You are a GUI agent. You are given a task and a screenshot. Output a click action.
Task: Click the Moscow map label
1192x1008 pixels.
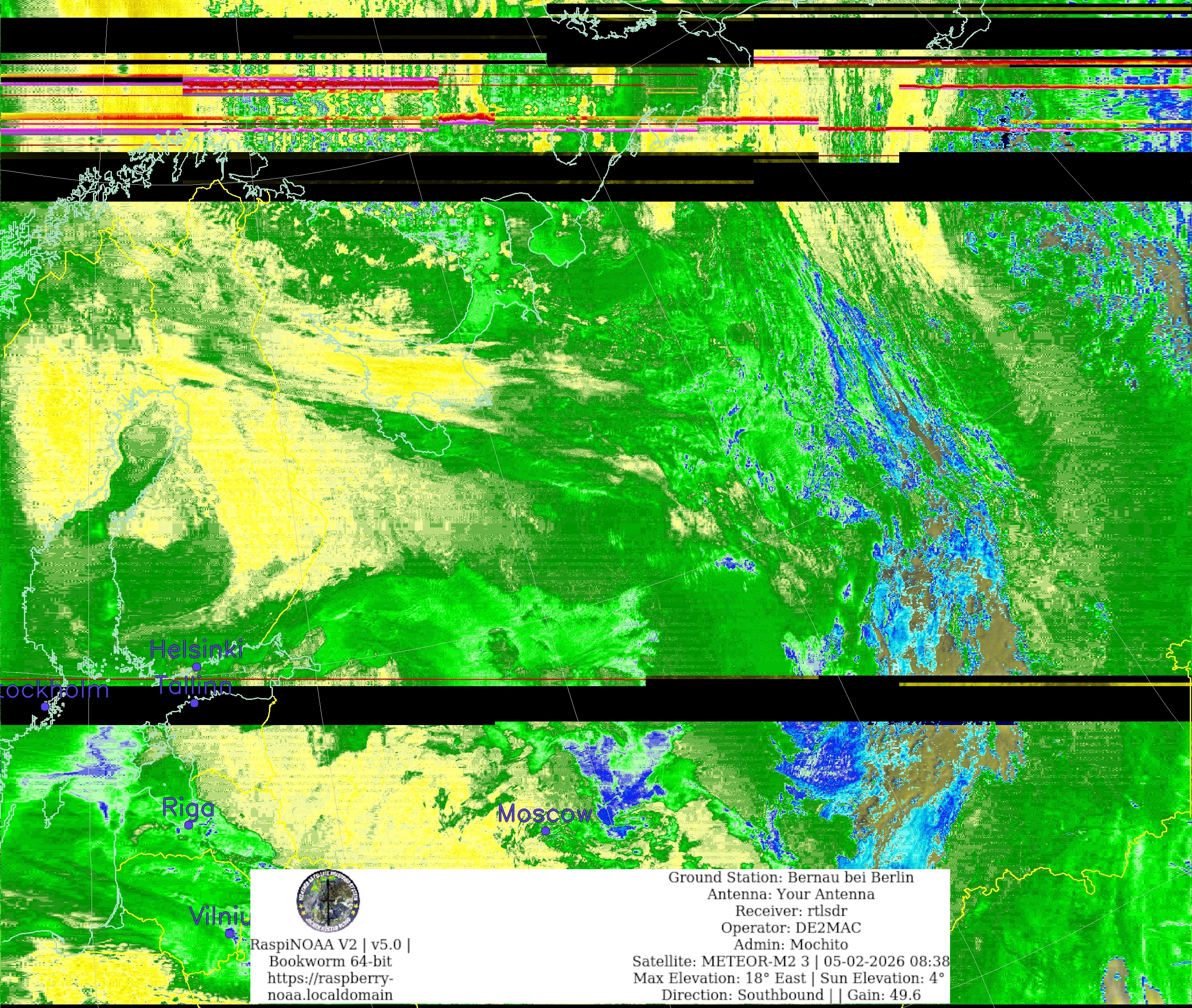544,814
